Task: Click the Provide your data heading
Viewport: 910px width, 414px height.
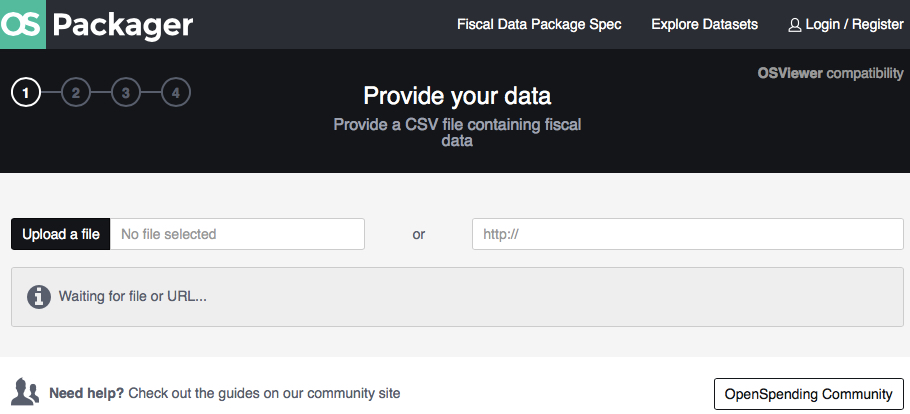Action: click(457, 96)
